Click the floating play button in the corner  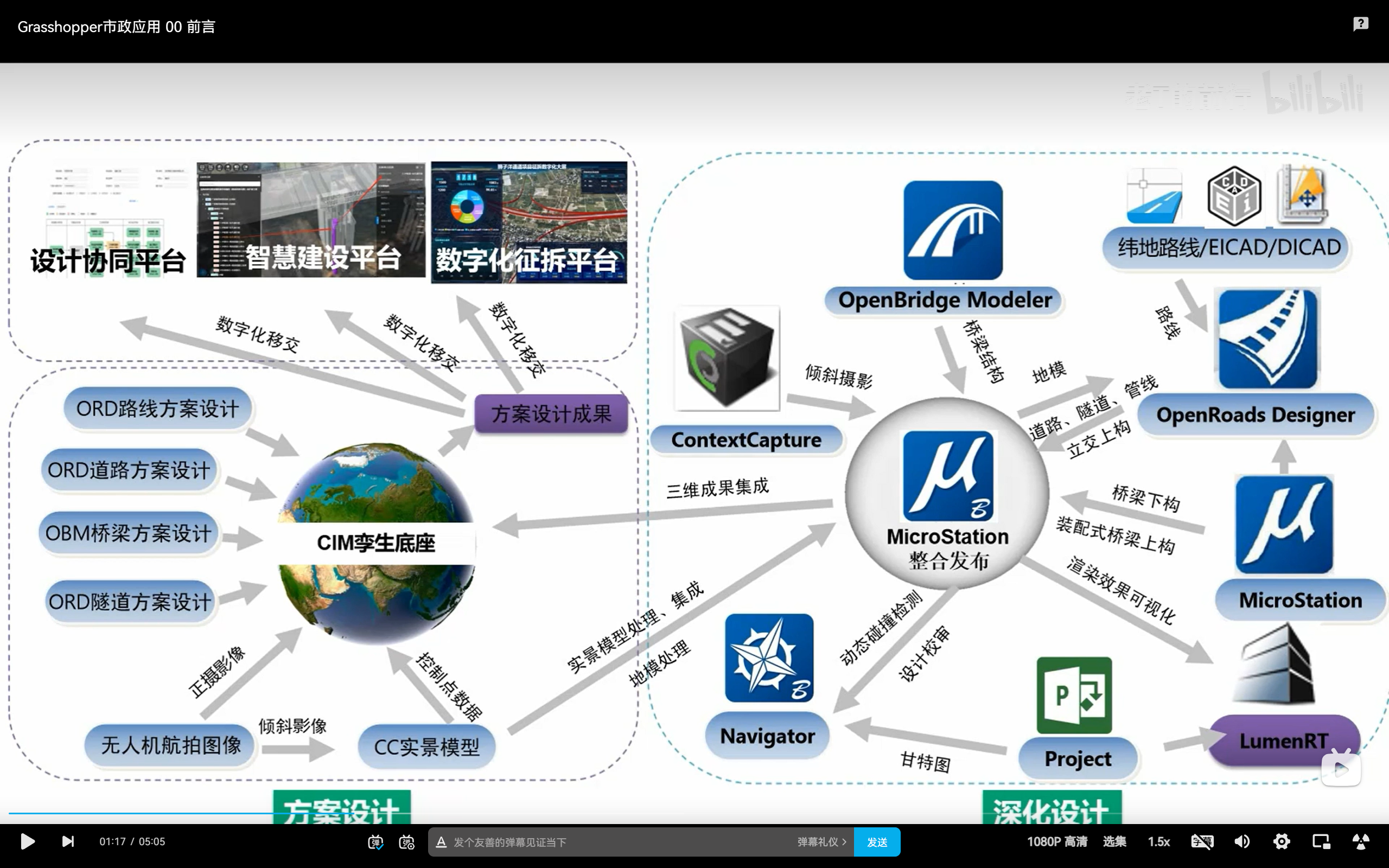[x=1341, y=769]
